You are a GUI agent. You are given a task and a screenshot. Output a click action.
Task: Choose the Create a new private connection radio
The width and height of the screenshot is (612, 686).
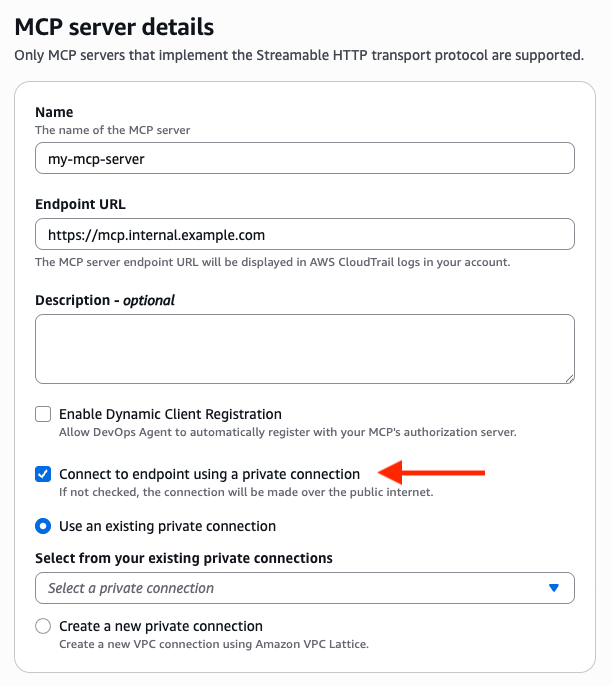(43, 626)
